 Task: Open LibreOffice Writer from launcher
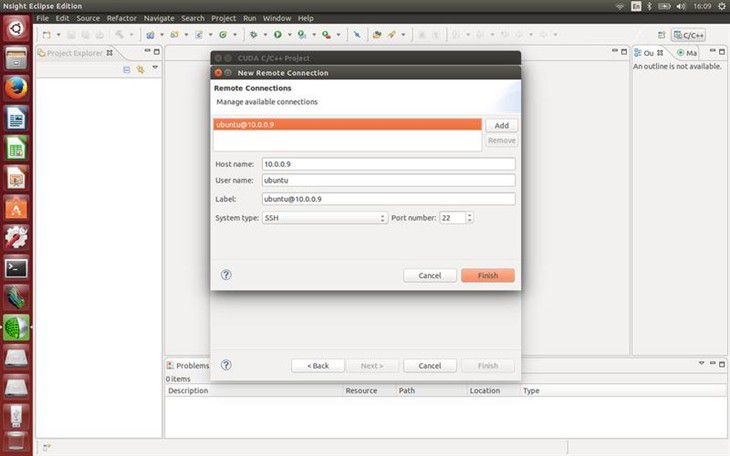16,118
